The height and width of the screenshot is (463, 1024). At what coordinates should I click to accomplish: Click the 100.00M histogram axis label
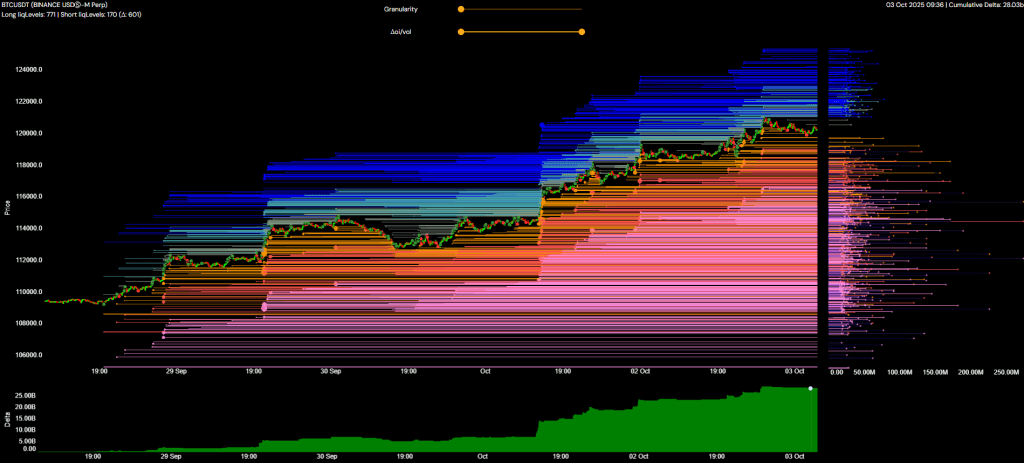(x=900, y=372)
